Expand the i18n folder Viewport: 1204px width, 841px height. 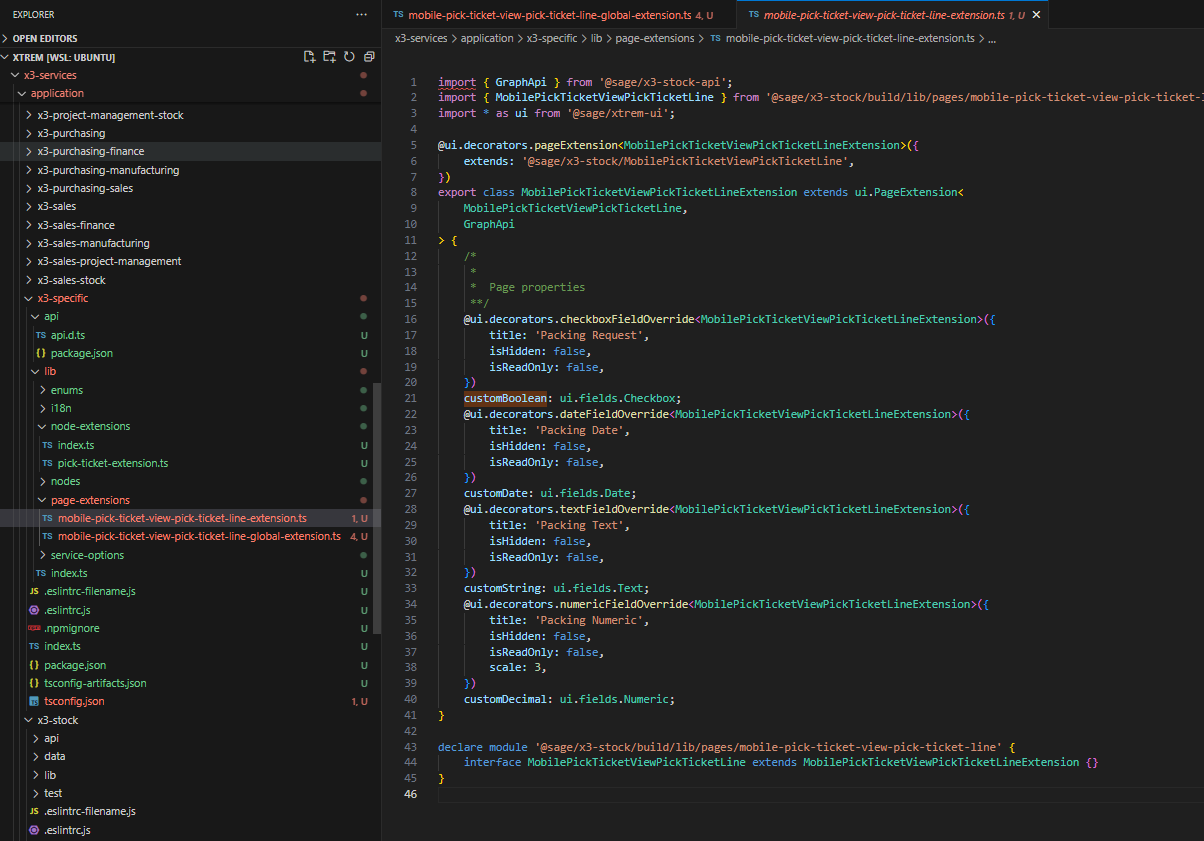pyautogui.click(x=42, y=408)
